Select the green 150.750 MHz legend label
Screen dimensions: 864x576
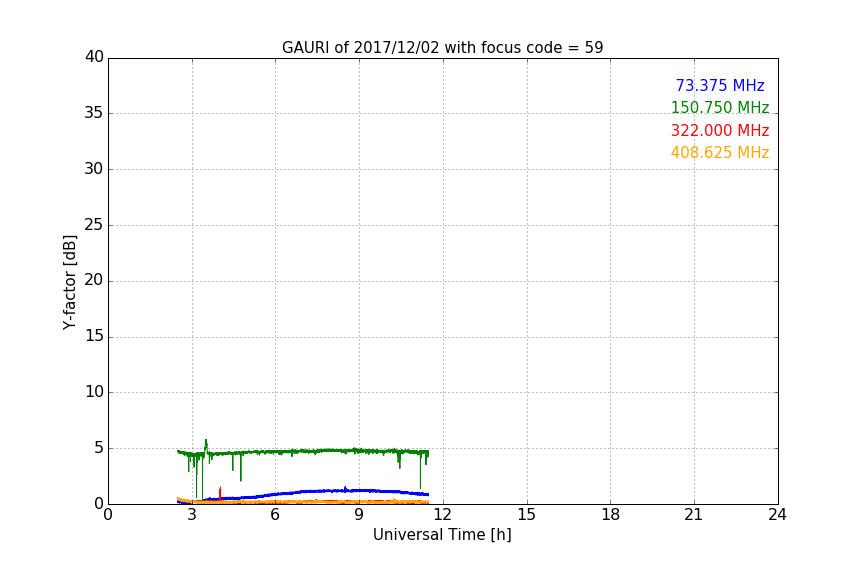point(720,107)
